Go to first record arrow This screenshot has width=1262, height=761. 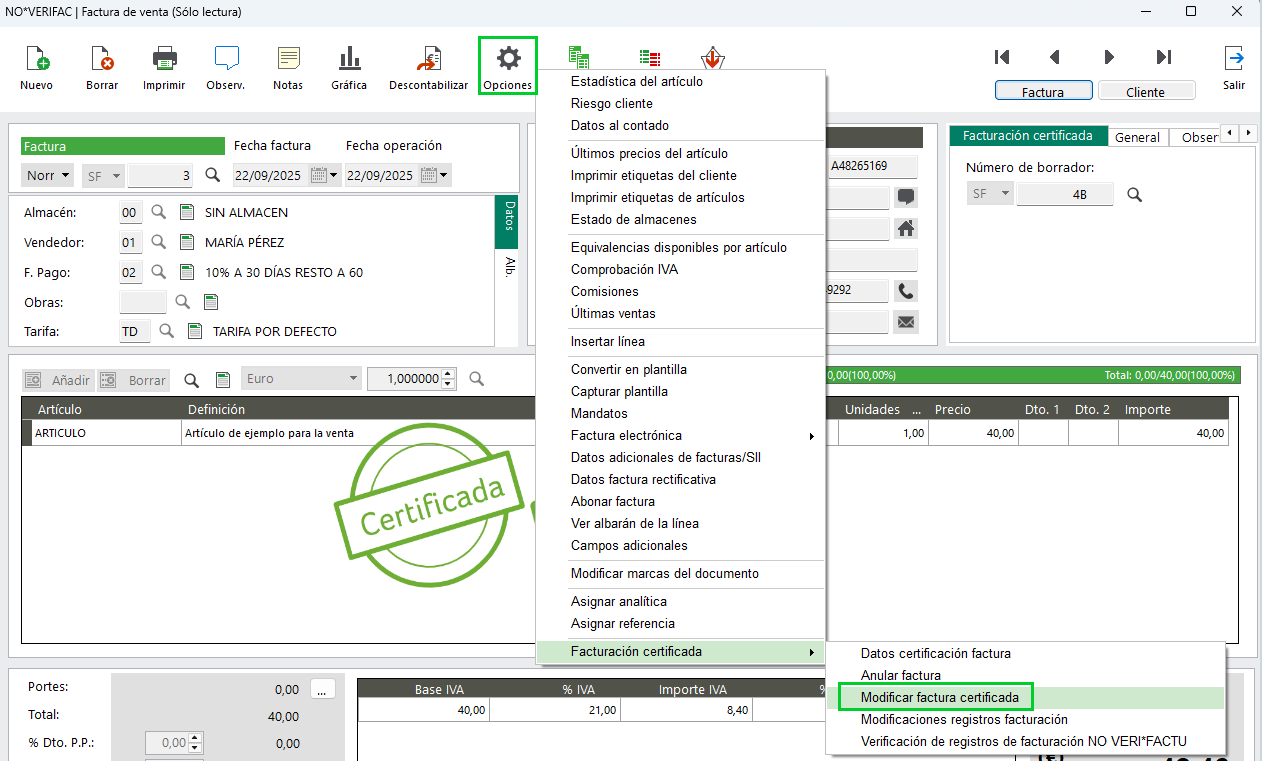1002,57
